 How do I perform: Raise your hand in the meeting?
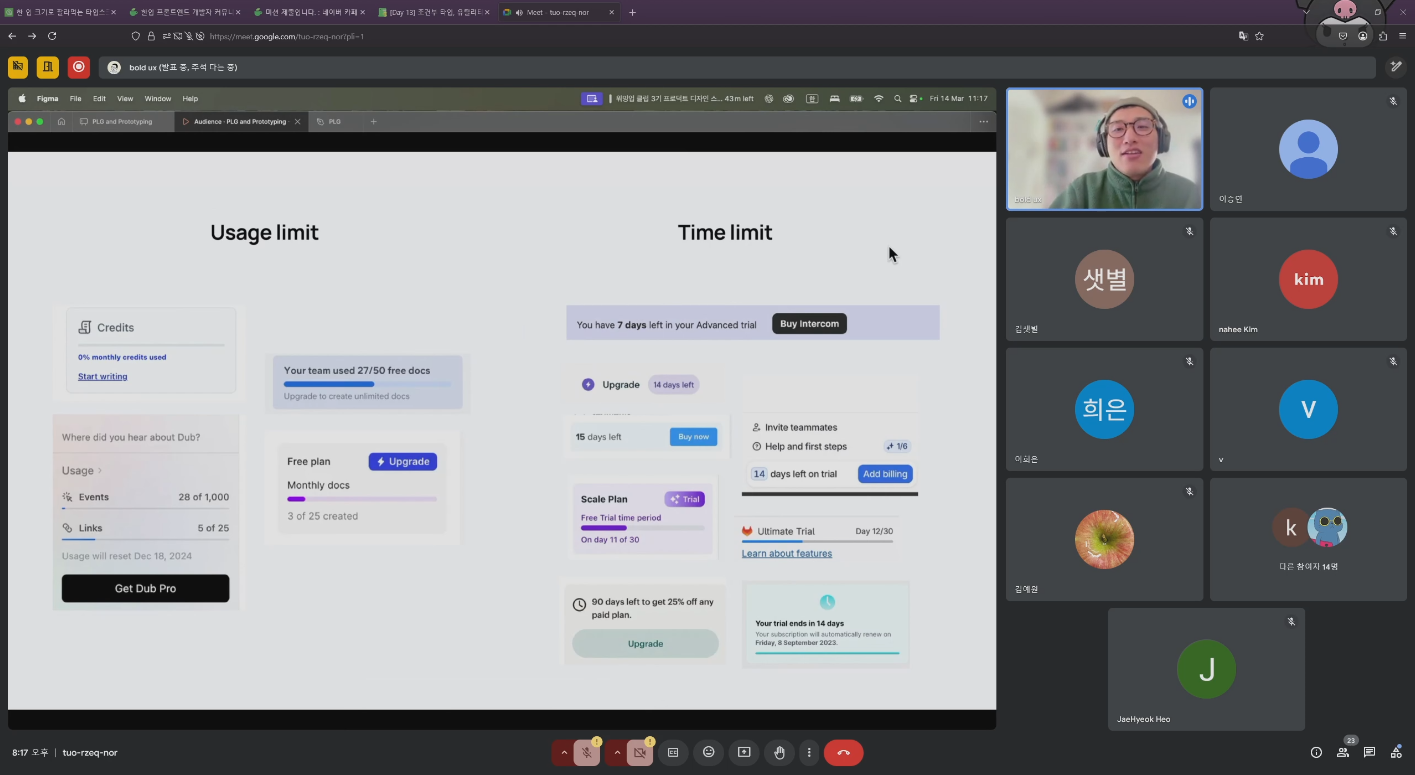click(x=779, y=753)
